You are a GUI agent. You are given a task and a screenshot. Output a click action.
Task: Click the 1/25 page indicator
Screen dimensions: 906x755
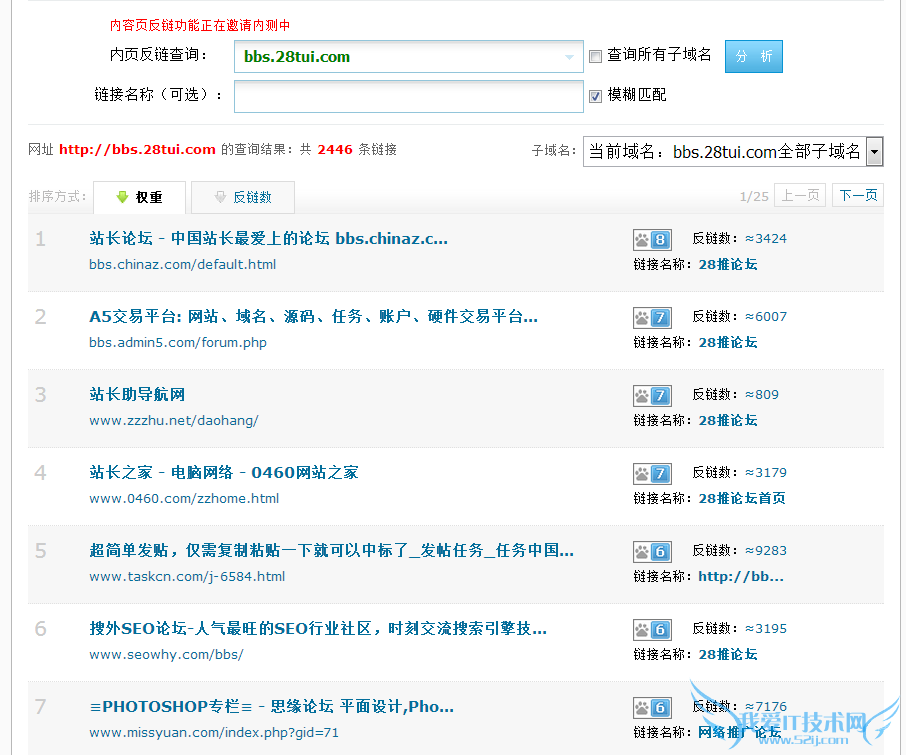pos(754,197)
